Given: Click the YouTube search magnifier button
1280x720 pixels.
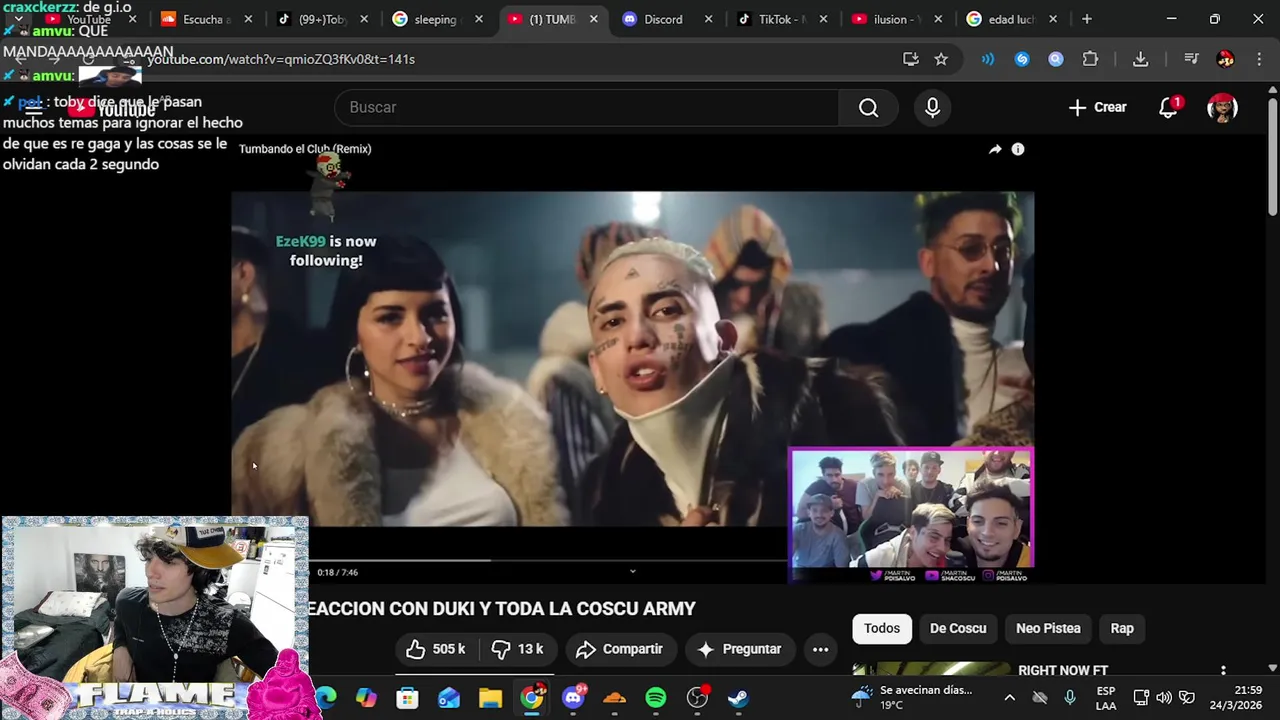Looking at the screenshot, I should tap(868, 107).
